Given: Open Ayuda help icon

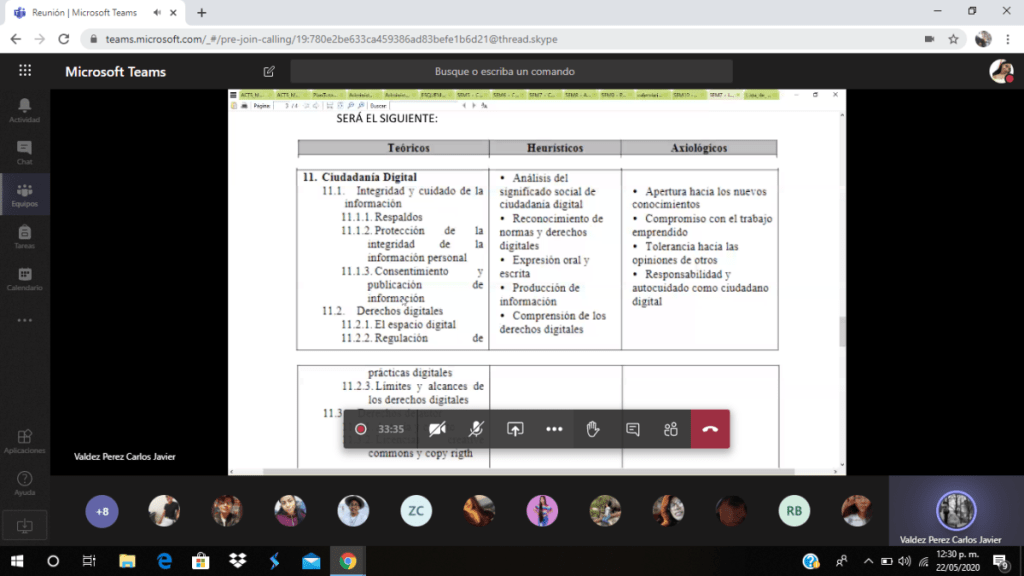Looking at the screenshot, I should coord(25,483).
